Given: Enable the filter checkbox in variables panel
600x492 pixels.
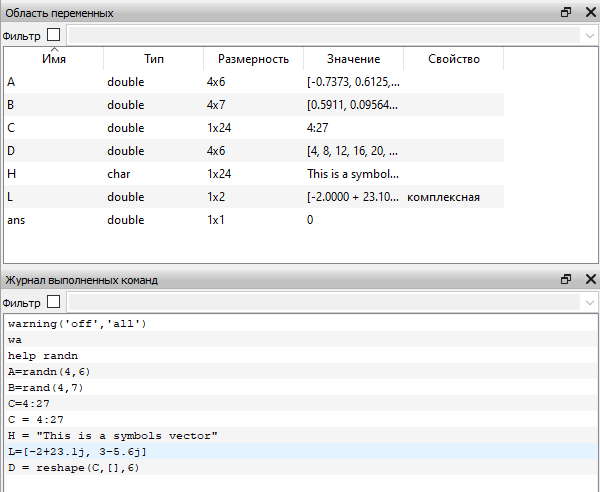Looking at the screenshot, I should [x=54, y=35].
